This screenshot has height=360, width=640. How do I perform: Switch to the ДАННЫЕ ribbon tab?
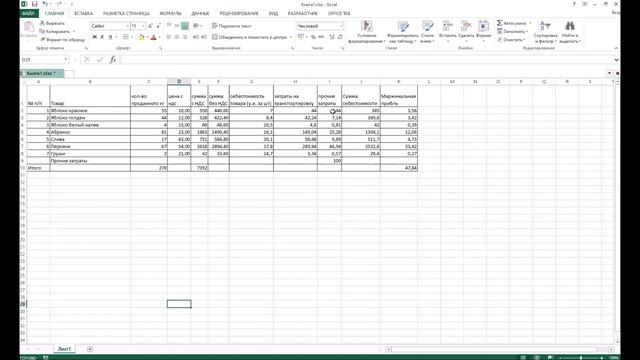pos(200,13)
